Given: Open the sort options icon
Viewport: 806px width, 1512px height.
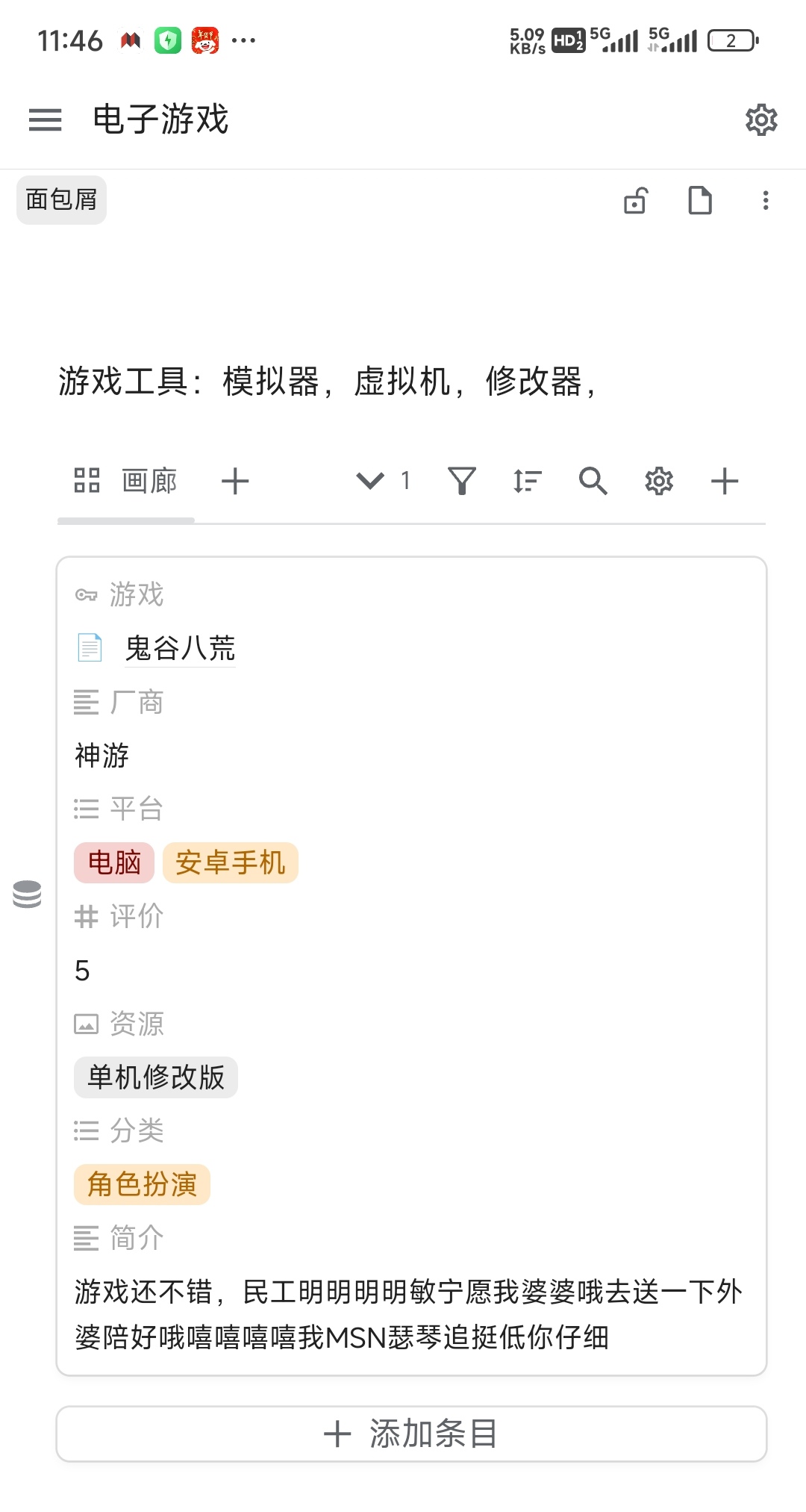Looking at the screenshot, I should (x=527, y=481).
